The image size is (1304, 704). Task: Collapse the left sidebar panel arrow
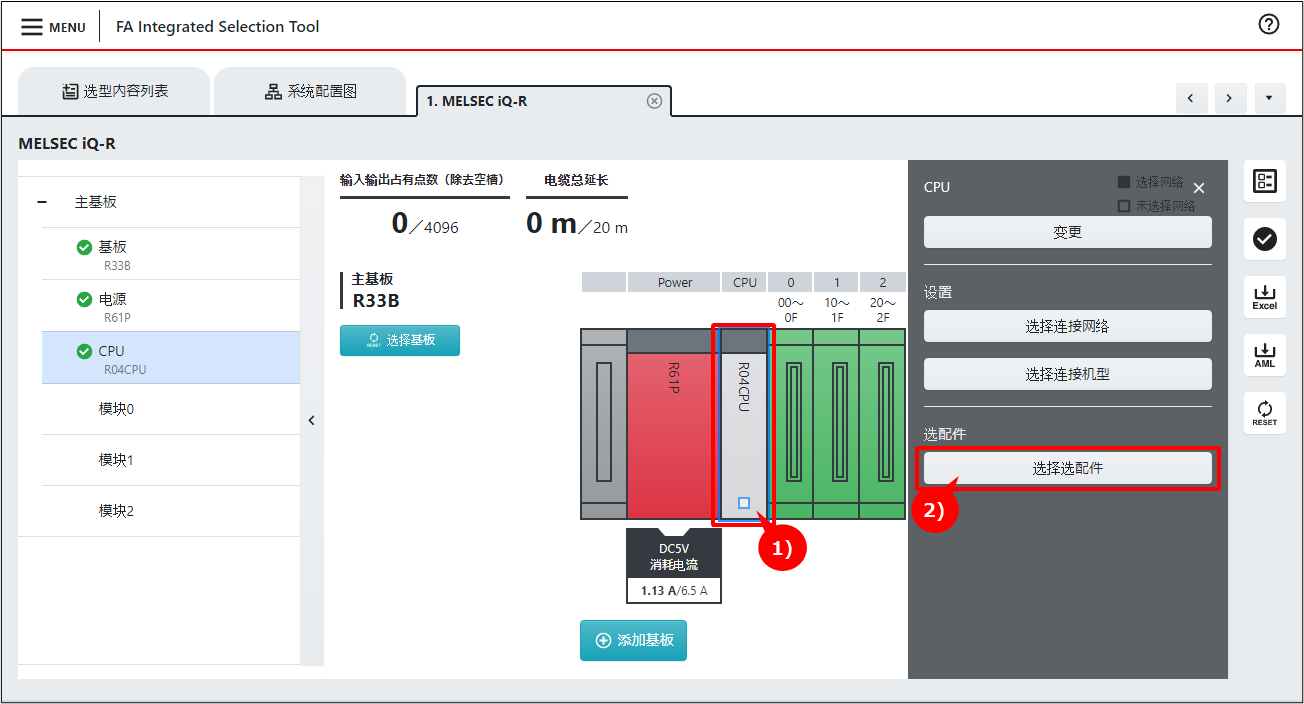click(x=311, y=421)
